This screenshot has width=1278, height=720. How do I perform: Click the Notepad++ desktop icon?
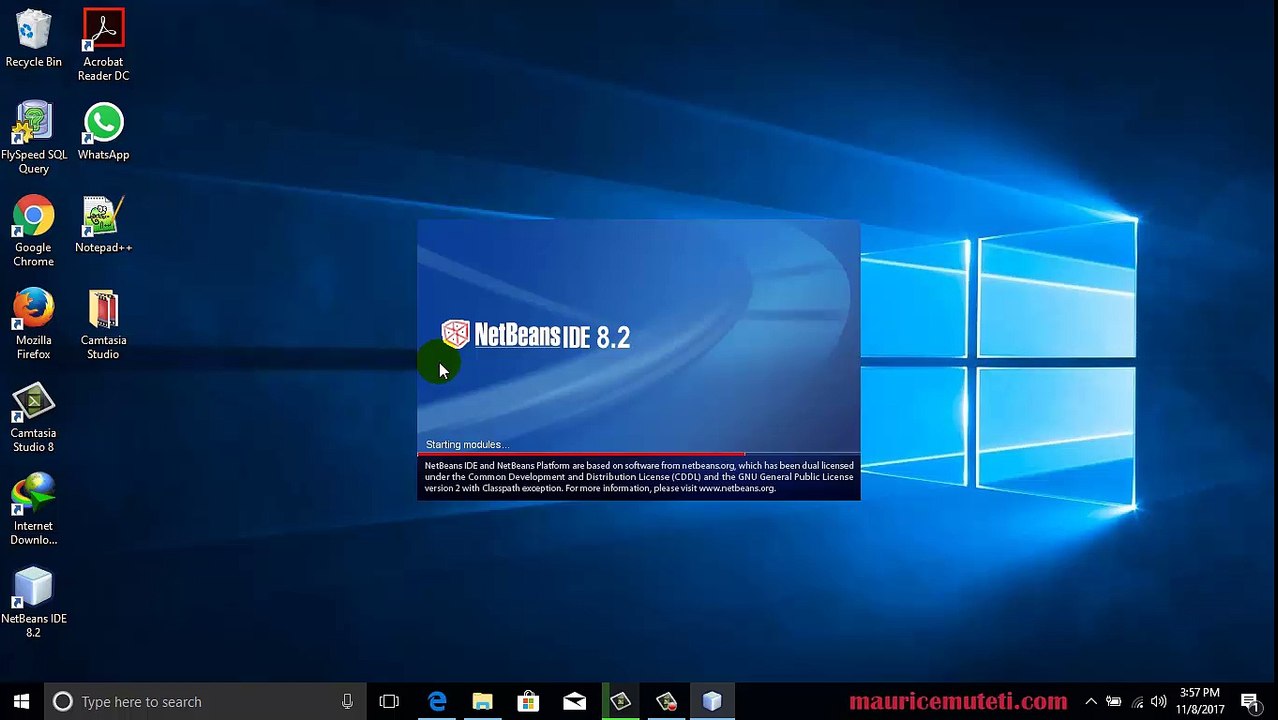[x=103, y=225]
